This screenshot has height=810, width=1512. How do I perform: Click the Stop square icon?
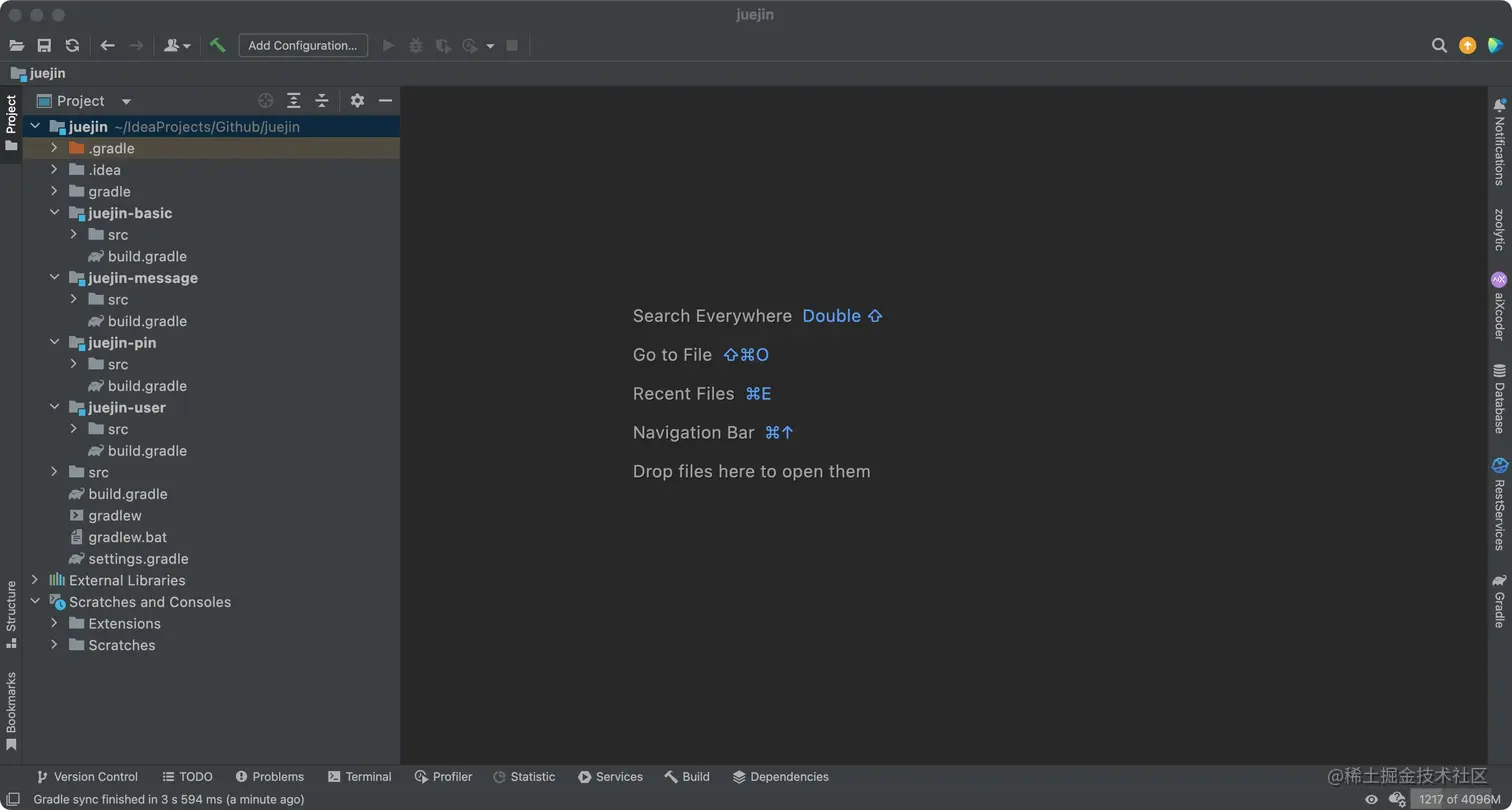point(512,45)
